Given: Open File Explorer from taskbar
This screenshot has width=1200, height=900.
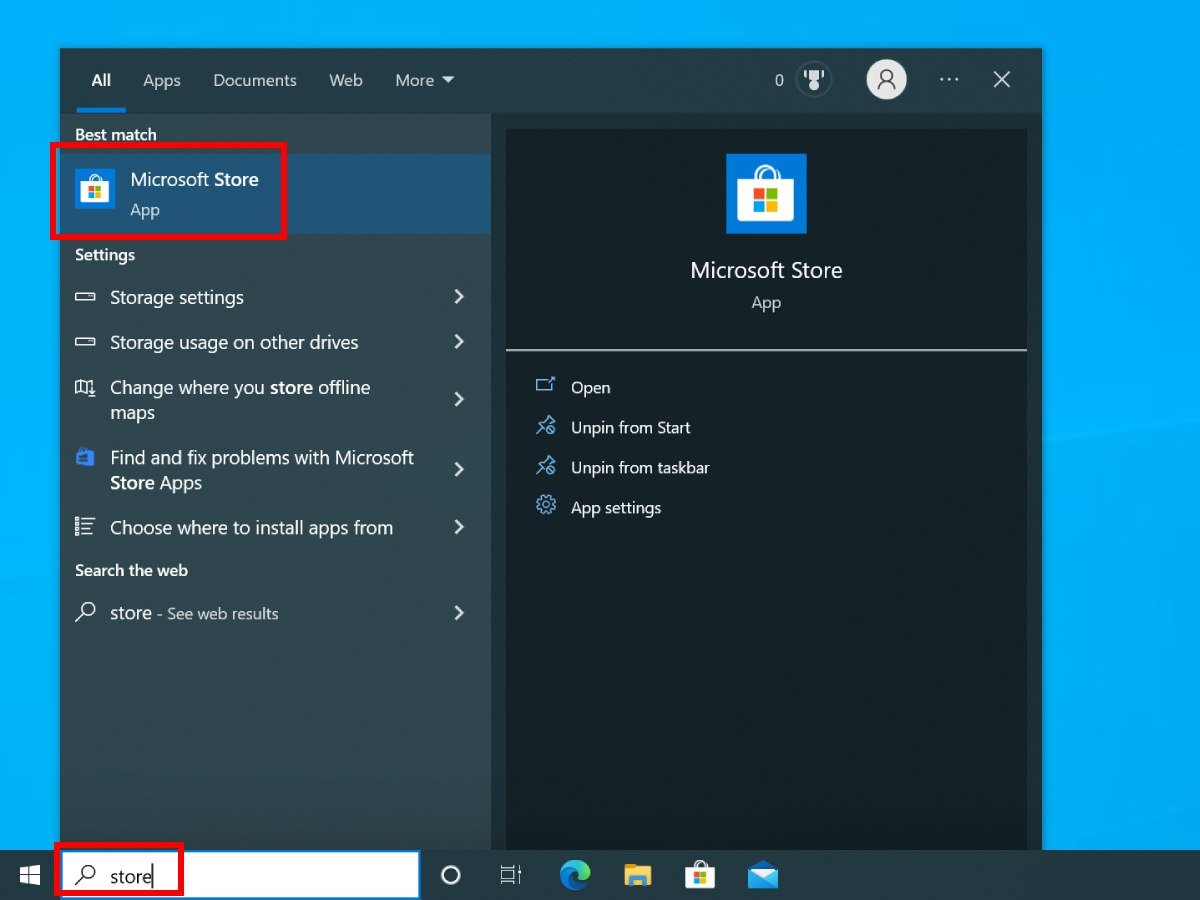Looking at the screenshot, I should pyautogui.click(x=637, y=876).
